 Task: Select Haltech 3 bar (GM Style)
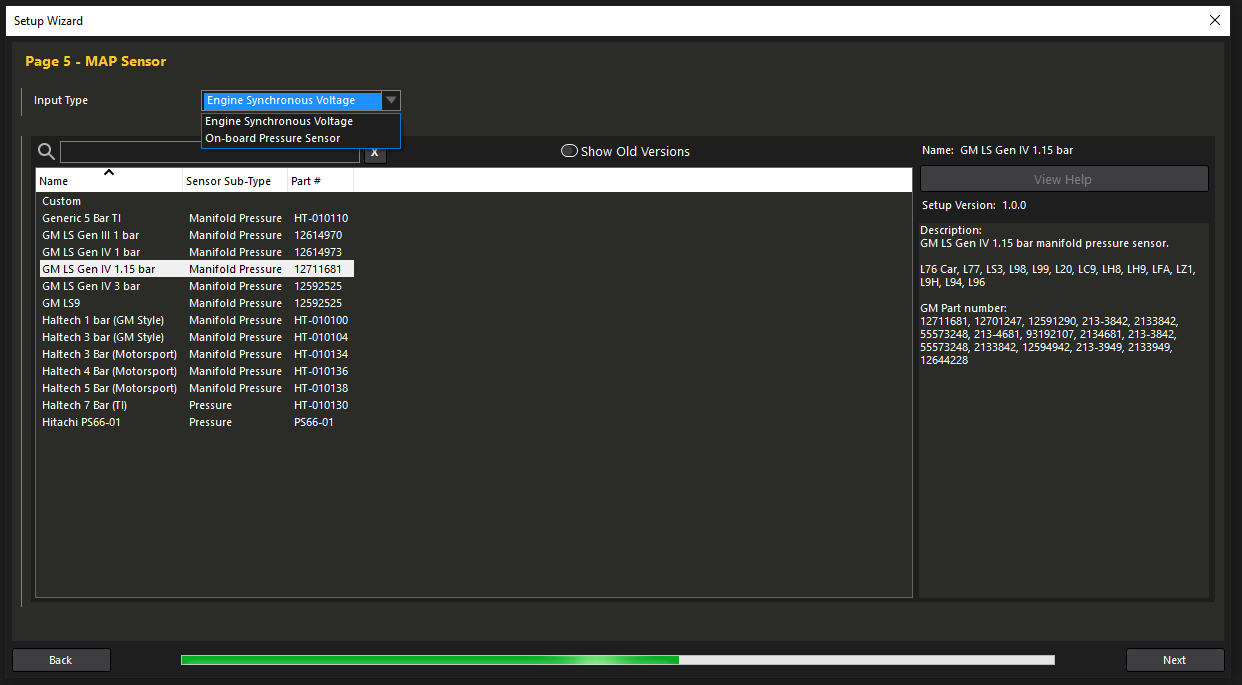point(195,337)
